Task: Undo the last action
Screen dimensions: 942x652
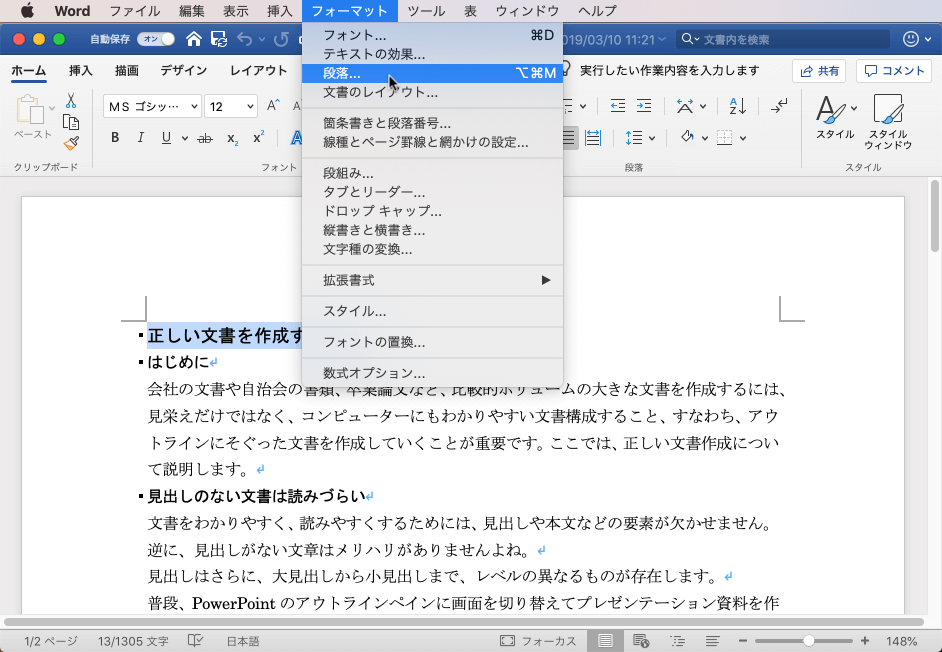Action: coord(245,40)
